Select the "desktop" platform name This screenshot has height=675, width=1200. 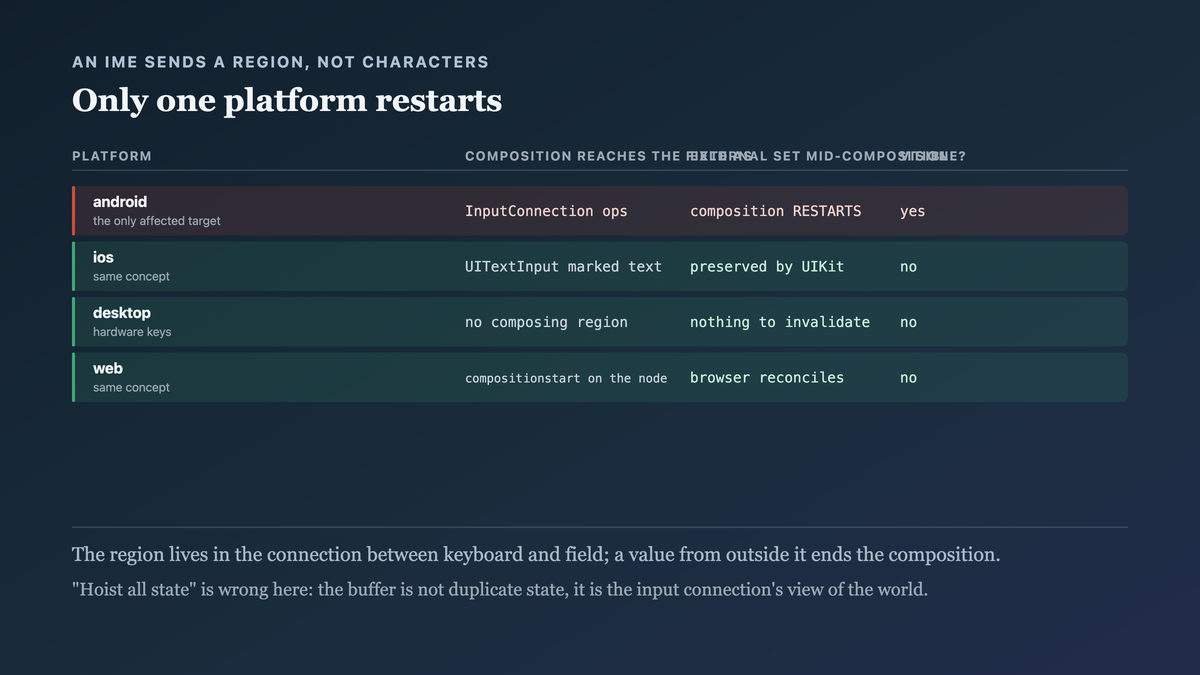[x=122, y=313]
